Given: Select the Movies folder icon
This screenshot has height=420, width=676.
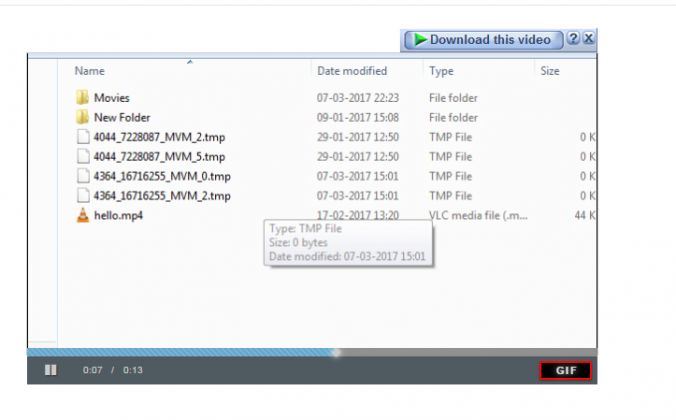Looking at the screenshot, I should click(83, 98).
